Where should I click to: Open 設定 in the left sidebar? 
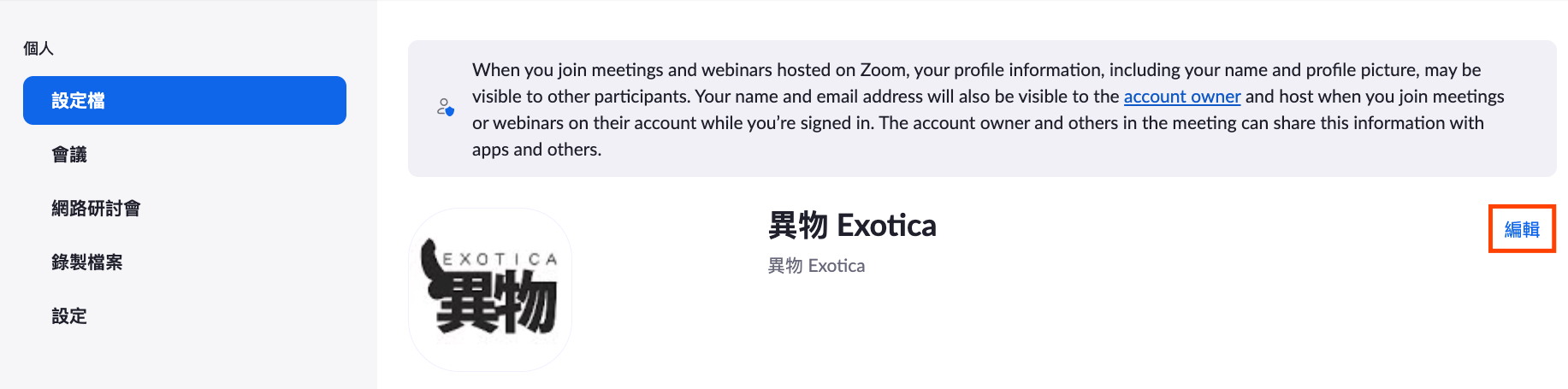(69, 316)
